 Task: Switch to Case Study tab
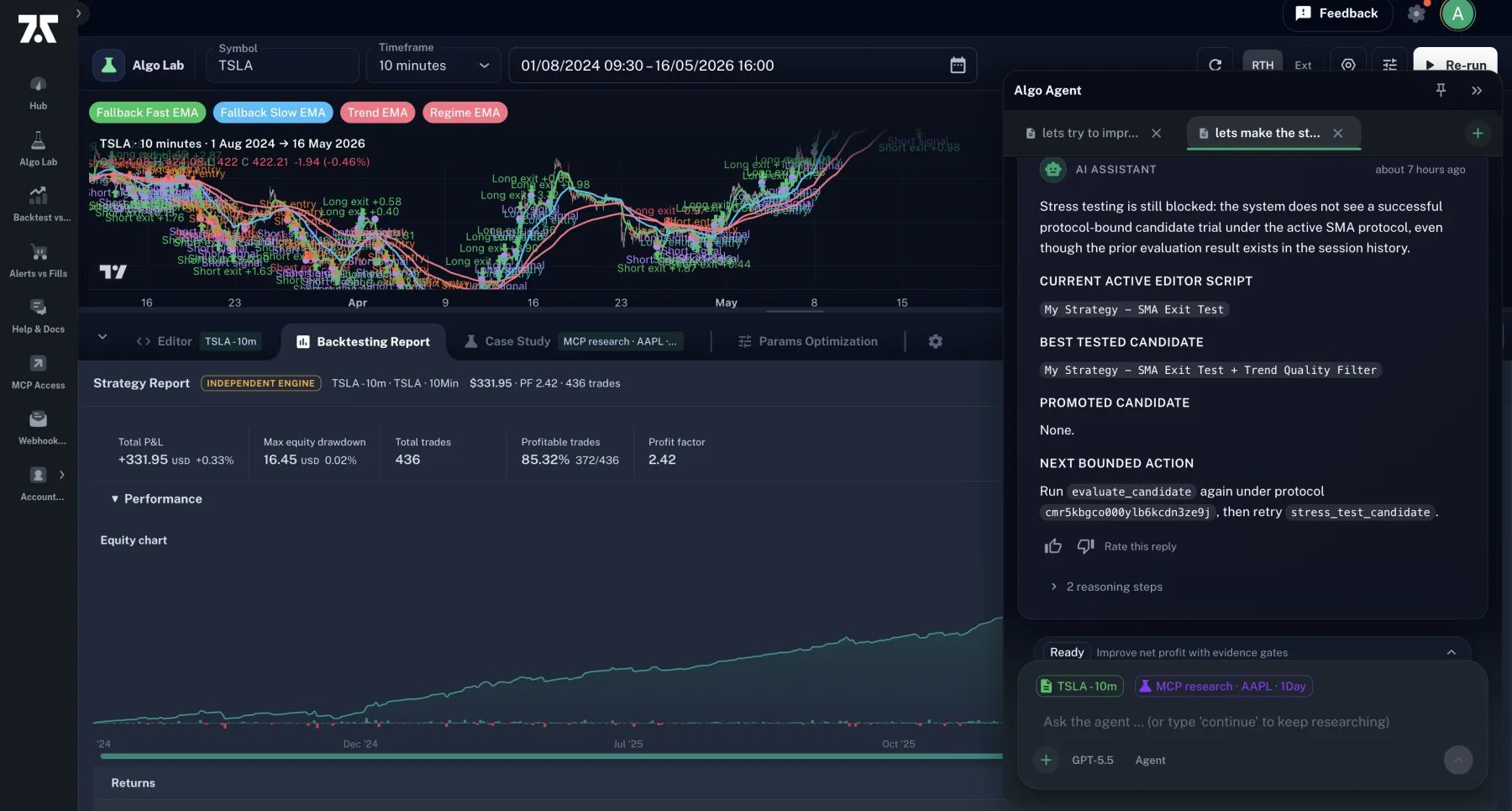click(x=575, y=341)
